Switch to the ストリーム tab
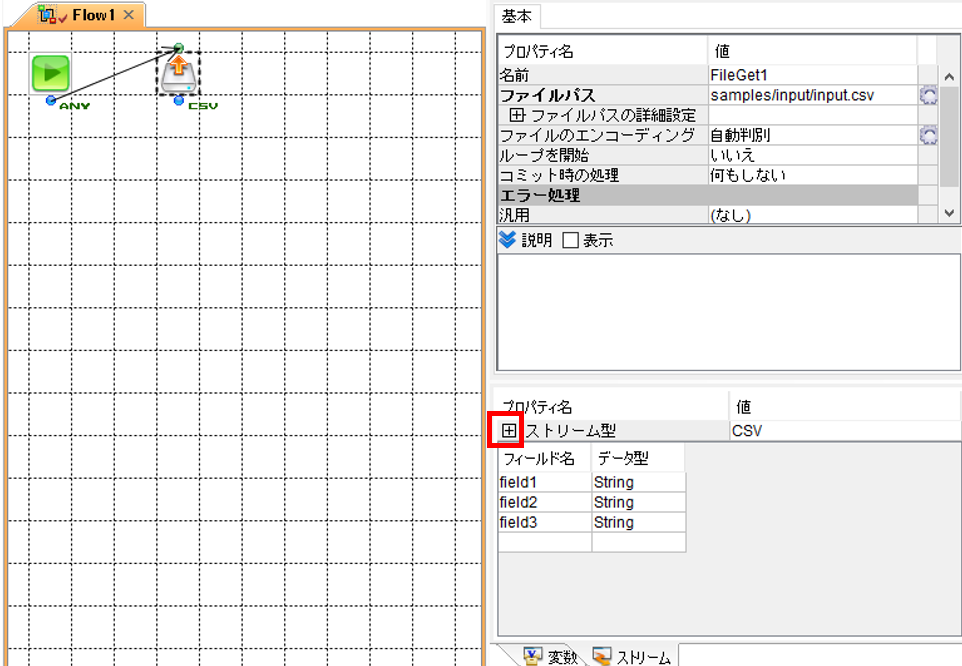The image size is (962, 666). point(632,656)
